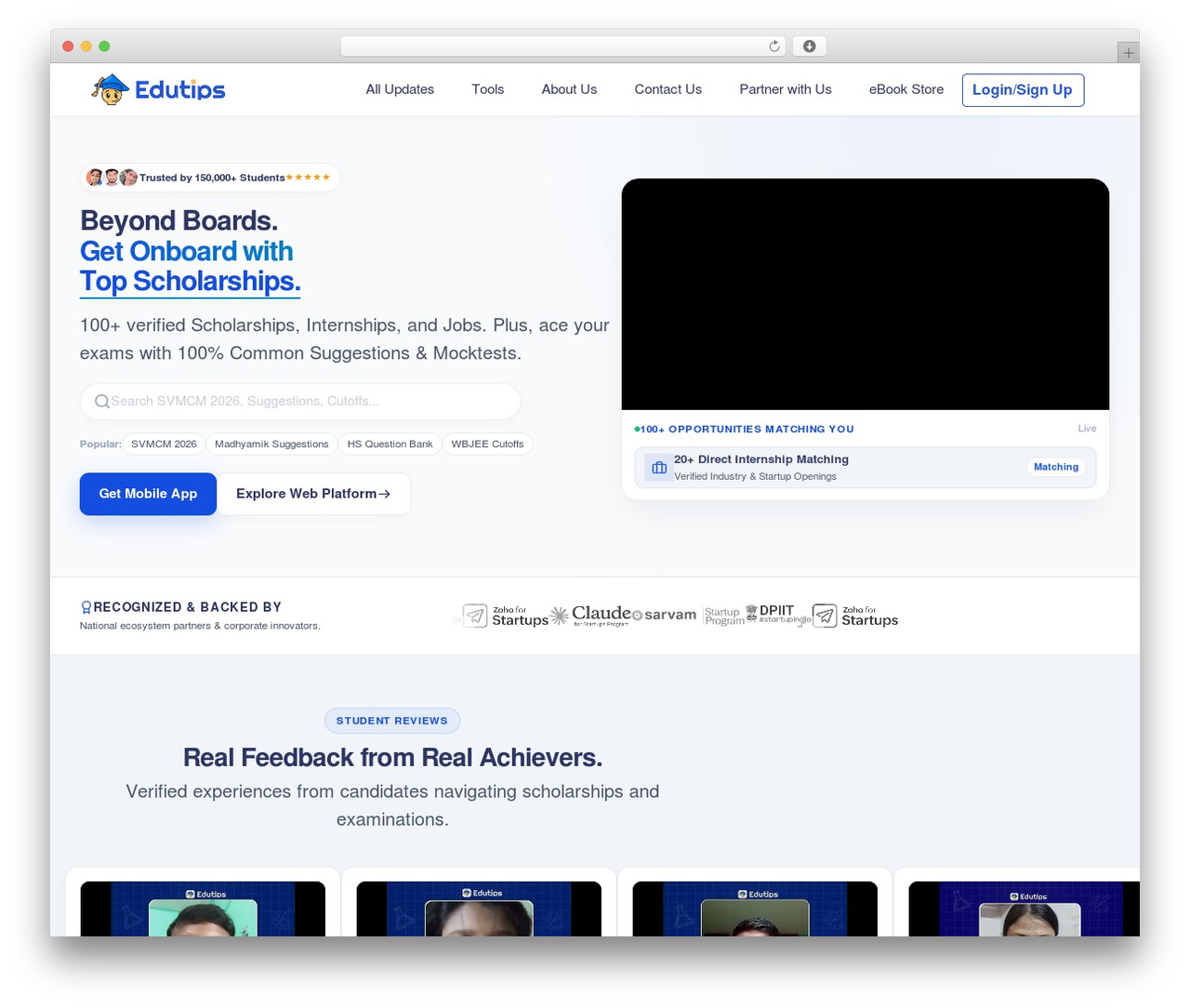Click the Login/Sign Up button
The image size is (1190, 1008).
pyautogui.click(x=1023, y=90)
